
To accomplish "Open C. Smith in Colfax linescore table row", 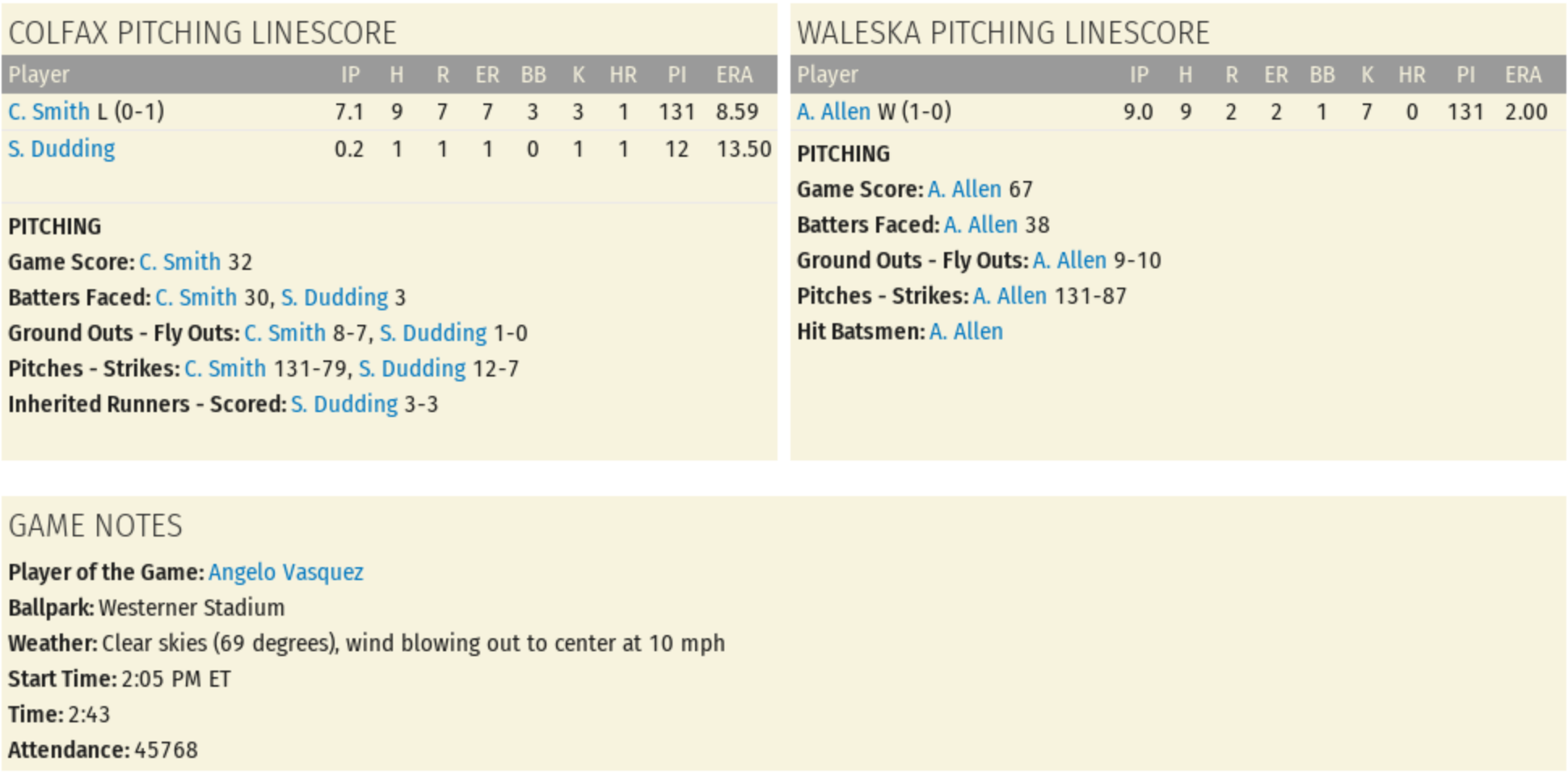I will (48, 111).
